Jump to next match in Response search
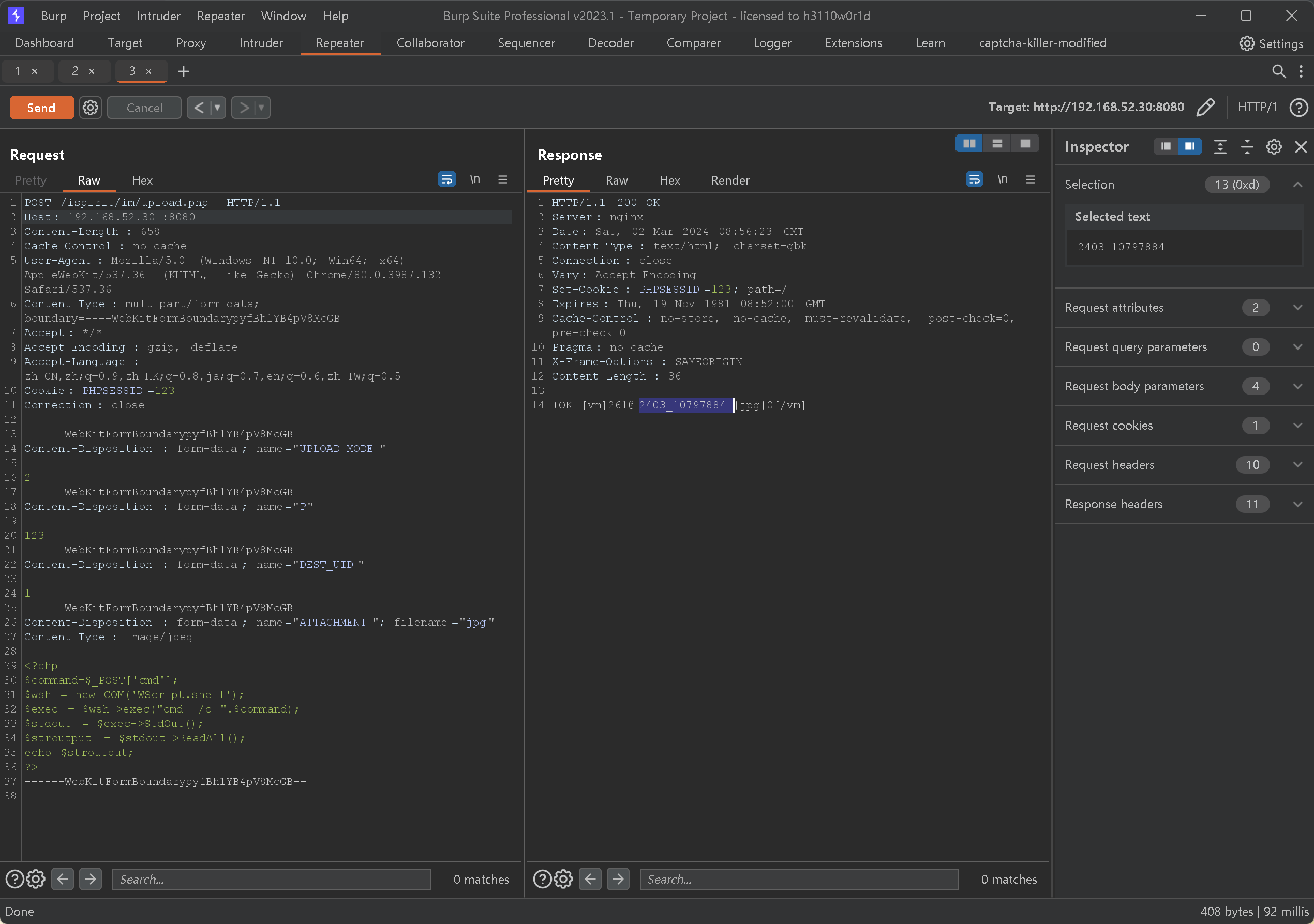This screenshot has height=924, width=1314. coord(618,879)
